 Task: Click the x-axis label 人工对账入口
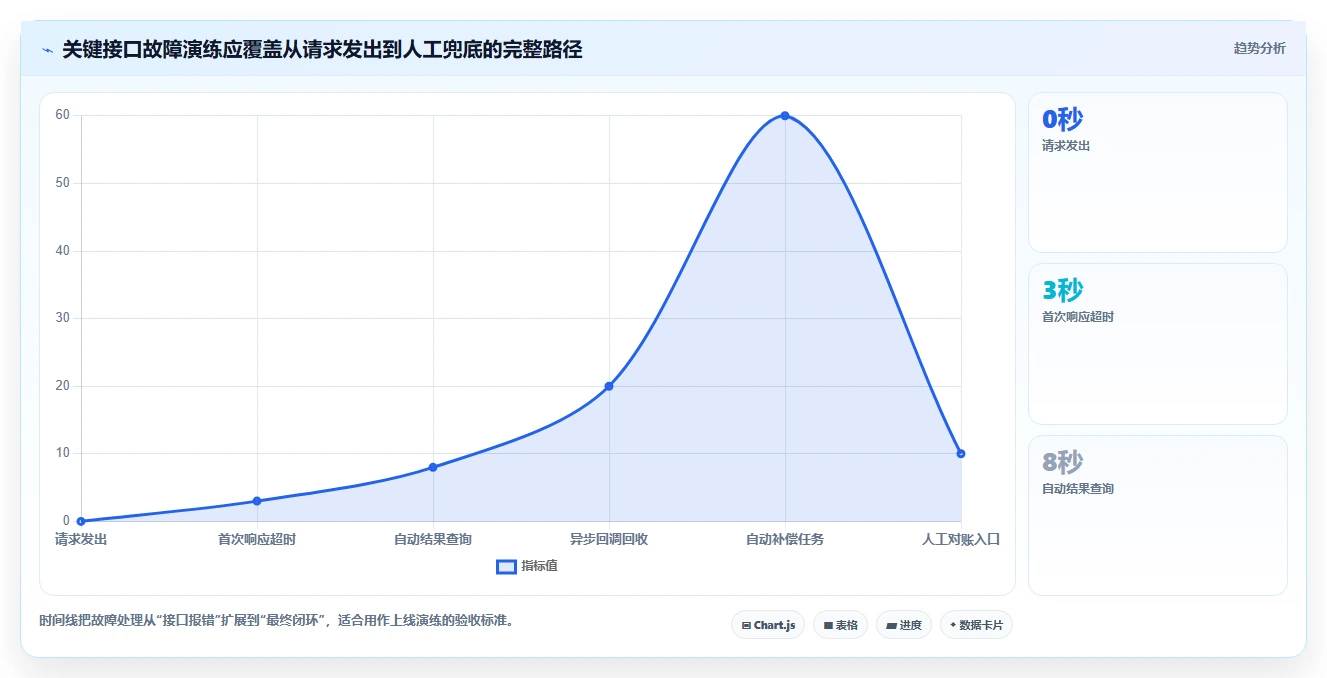[x=961, y=539]
